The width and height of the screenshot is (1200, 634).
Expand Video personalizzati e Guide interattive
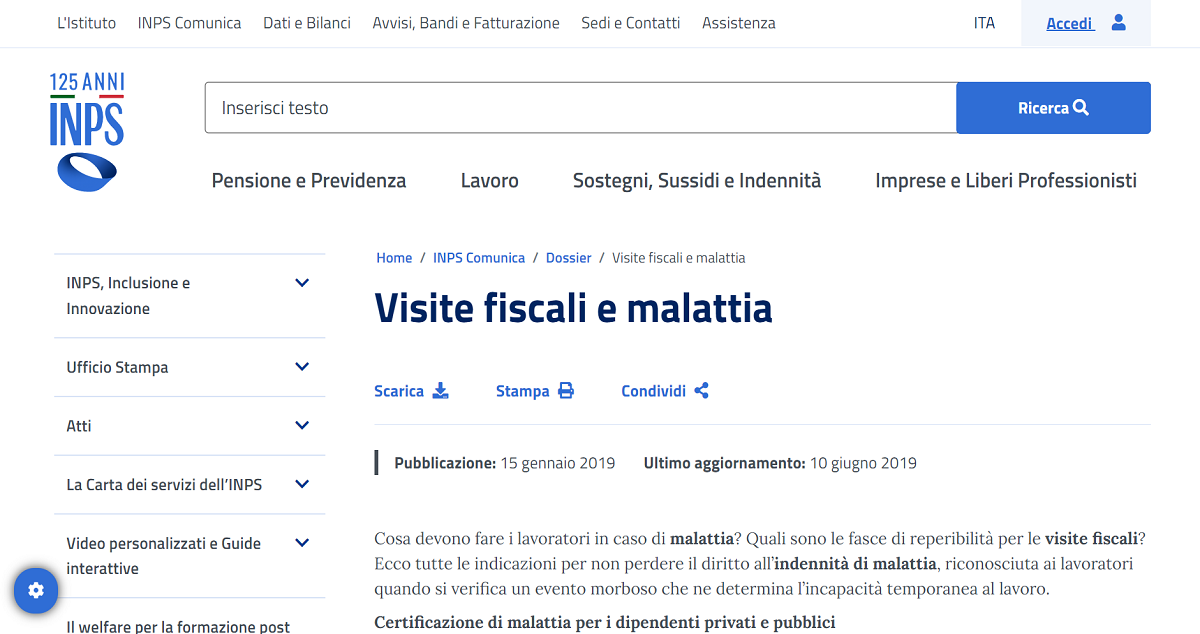click(x=302, y=543)
